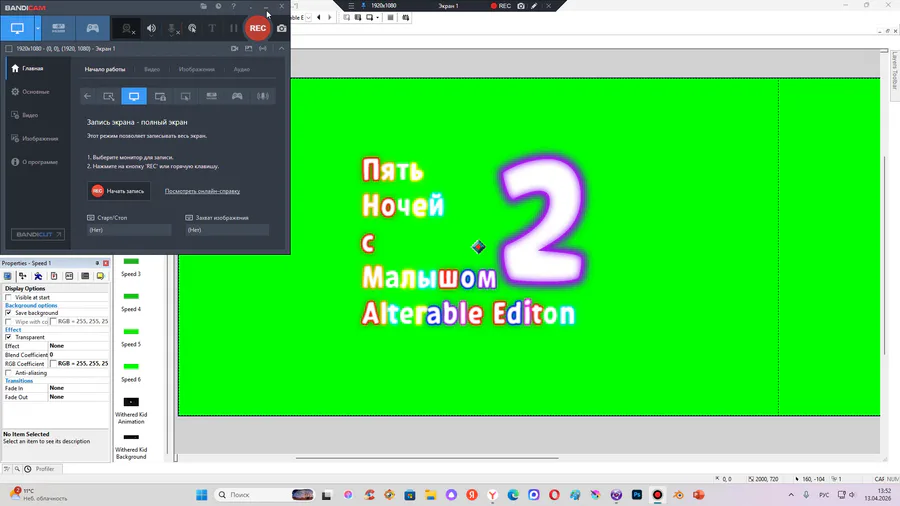
Task: Toggle Anti-aliasing checkbox
Action: tap(8, 373)
